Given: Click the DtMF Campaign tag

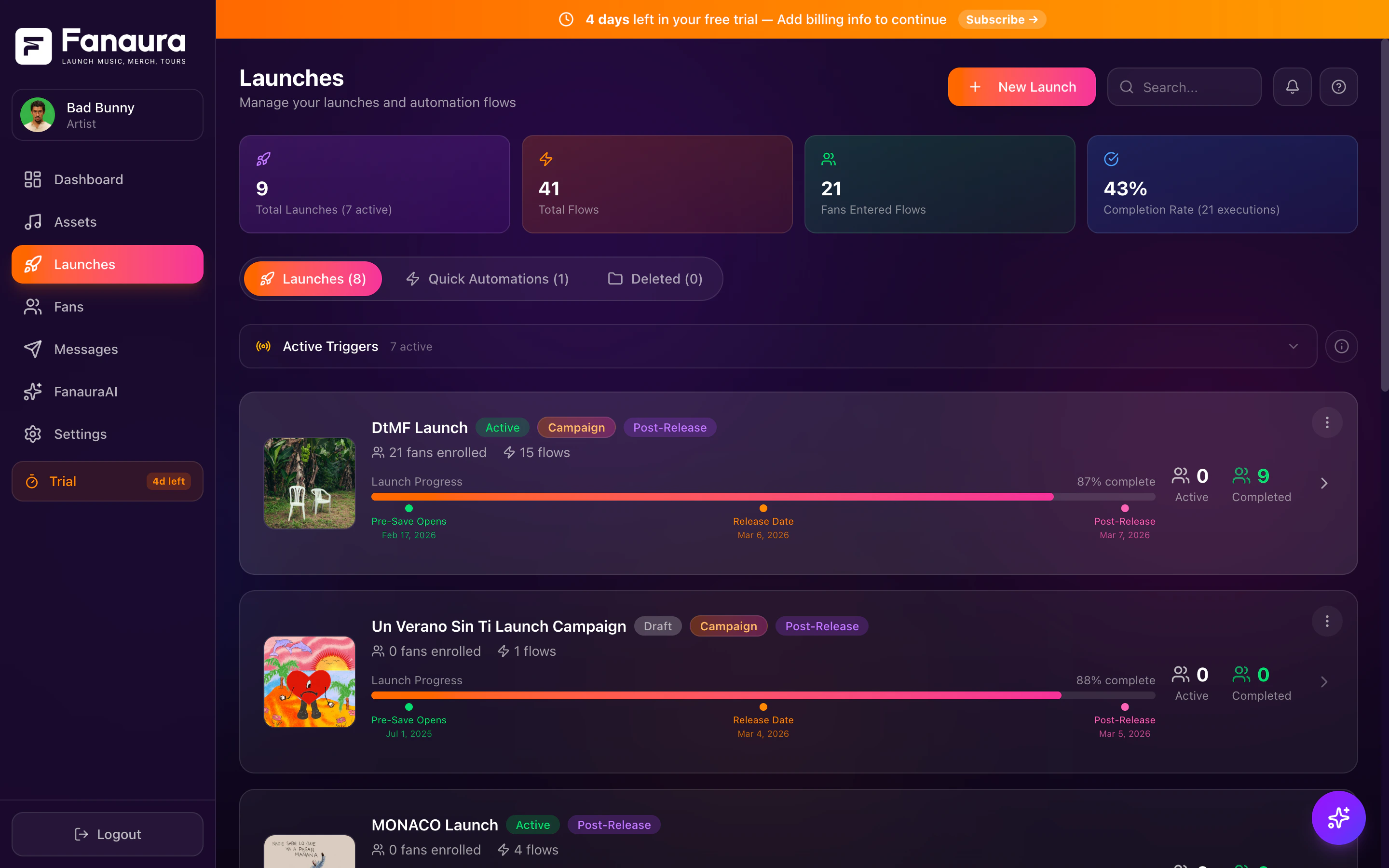Looking at the screenshot, I should [x=576, y=427].
